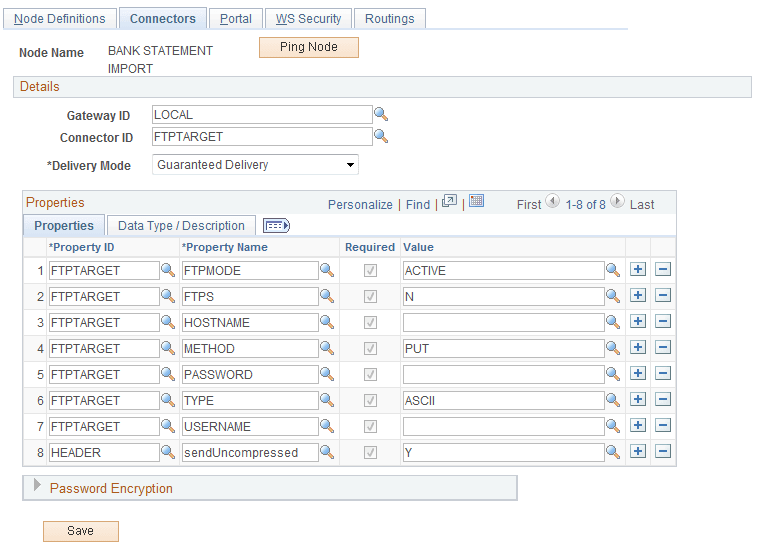Viewport: 758px width, 547px height.
Task: Switch to Data Type / Description tab
Action: [181, 226]
